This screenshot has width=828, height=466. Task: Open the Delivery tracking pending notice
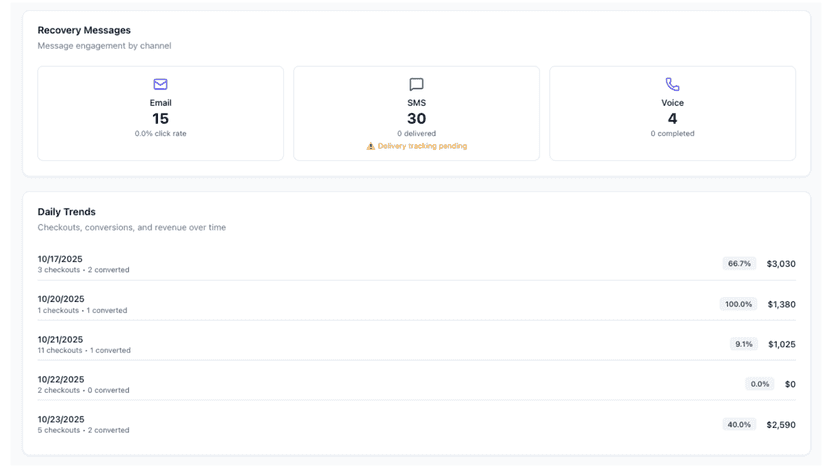click(417, 146)
